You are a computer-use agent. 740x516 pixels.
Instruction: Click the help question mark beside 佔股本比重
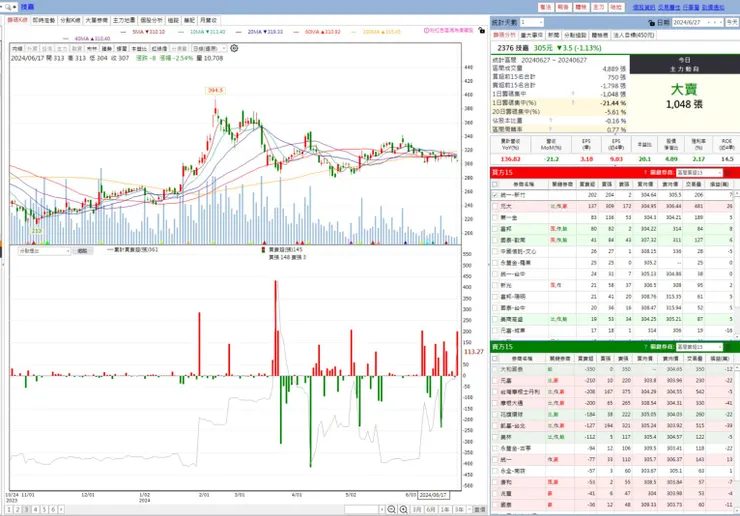click(551, 121)
